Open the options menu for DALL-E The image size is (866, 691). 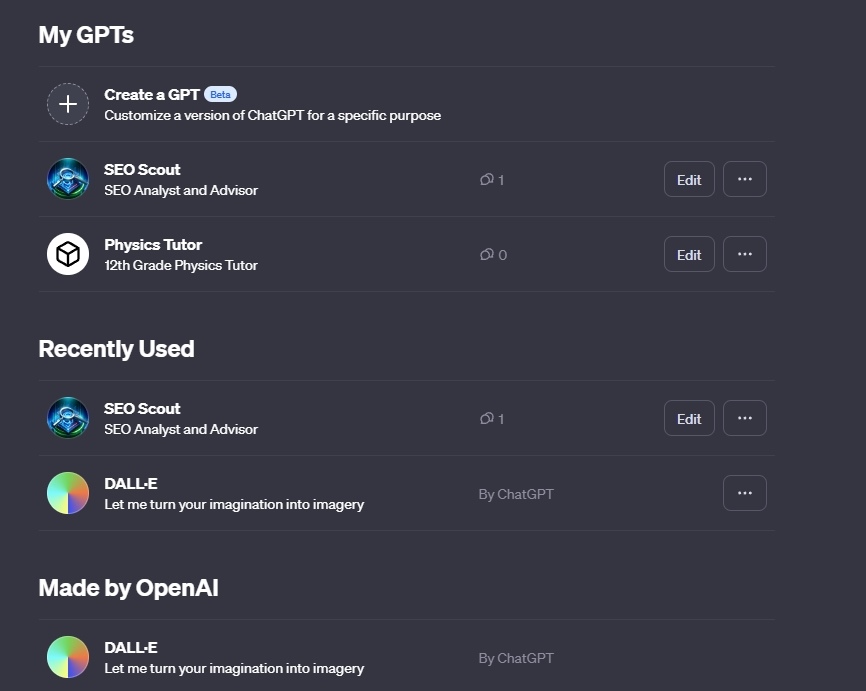(744, 492)
